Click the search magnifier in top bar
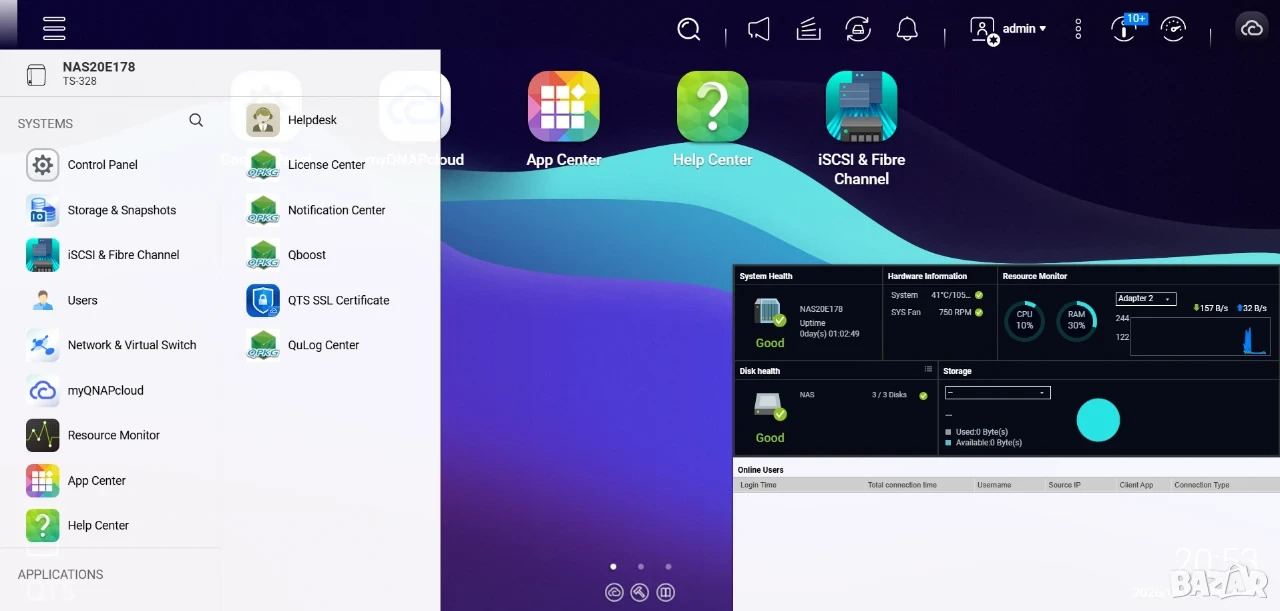The height and width of the screenshot is (611, 1280). click(689, 29)
